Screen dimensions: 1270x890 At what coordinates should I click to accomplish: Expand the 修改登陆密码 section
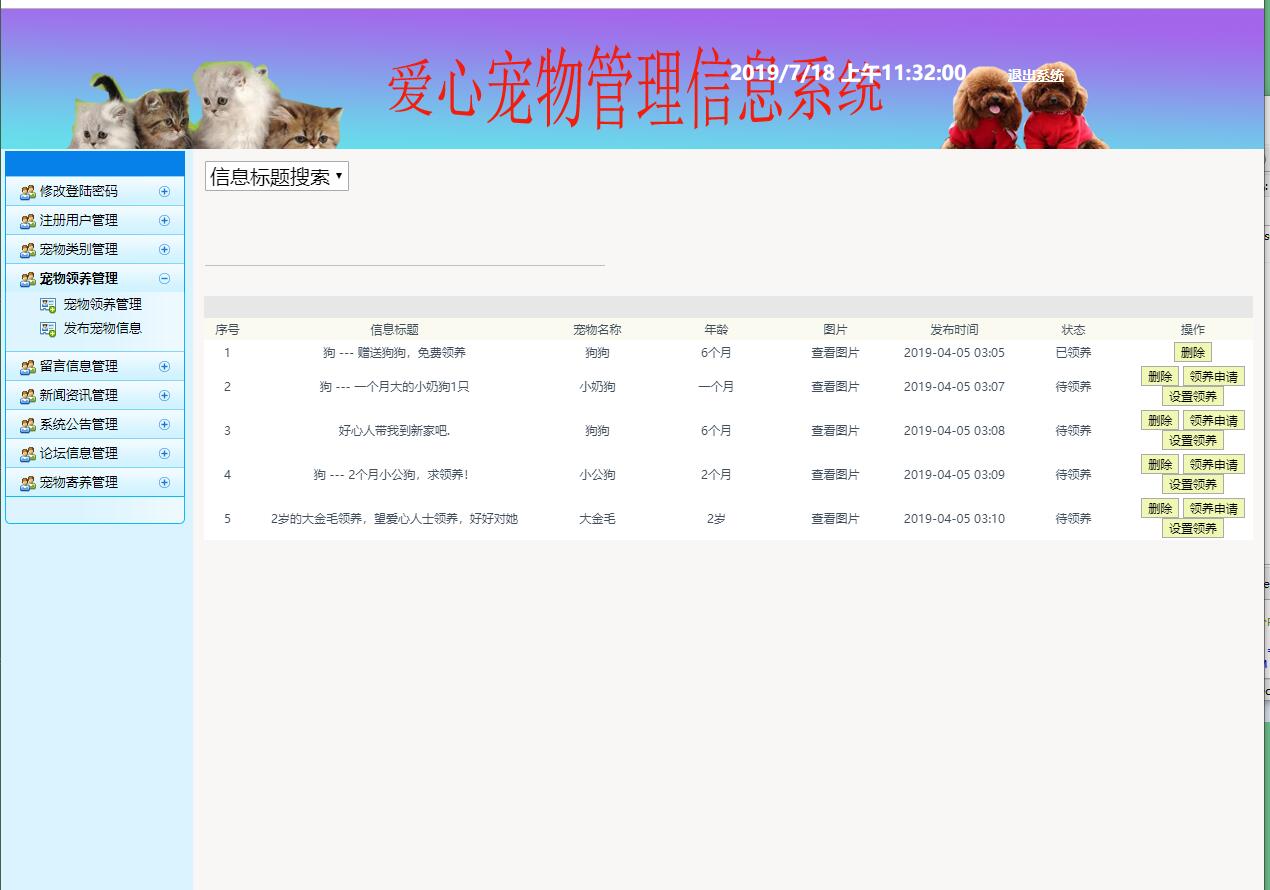tap(164, 192)
